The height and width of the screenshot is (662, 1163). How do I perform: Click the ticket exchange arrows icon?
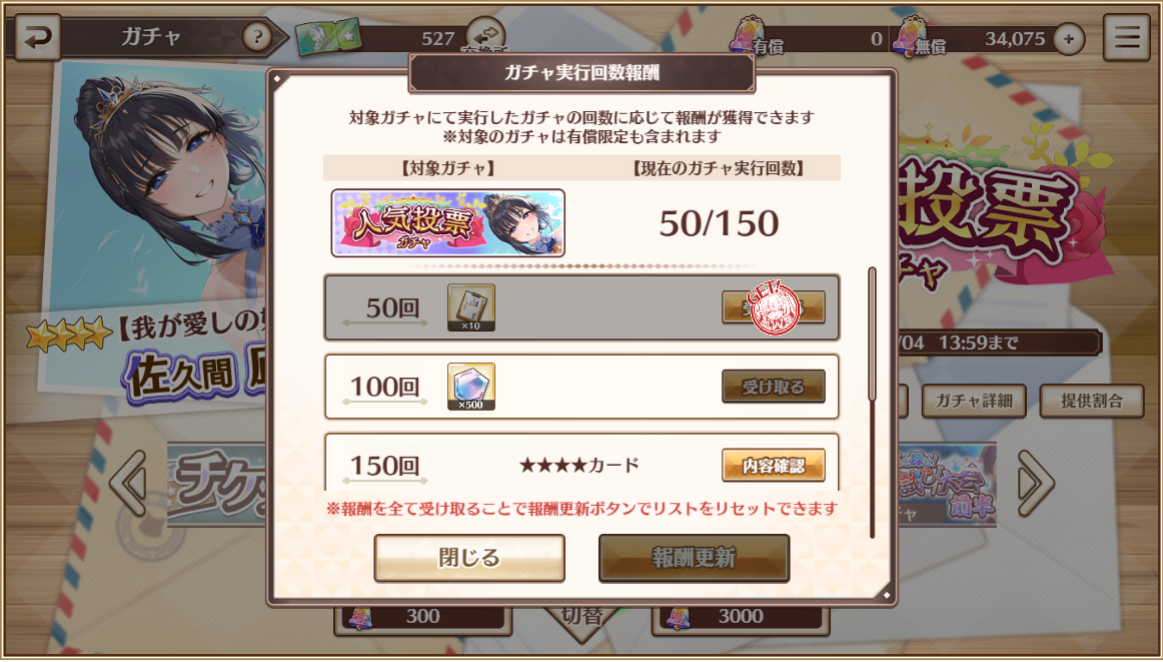(487, 35)
